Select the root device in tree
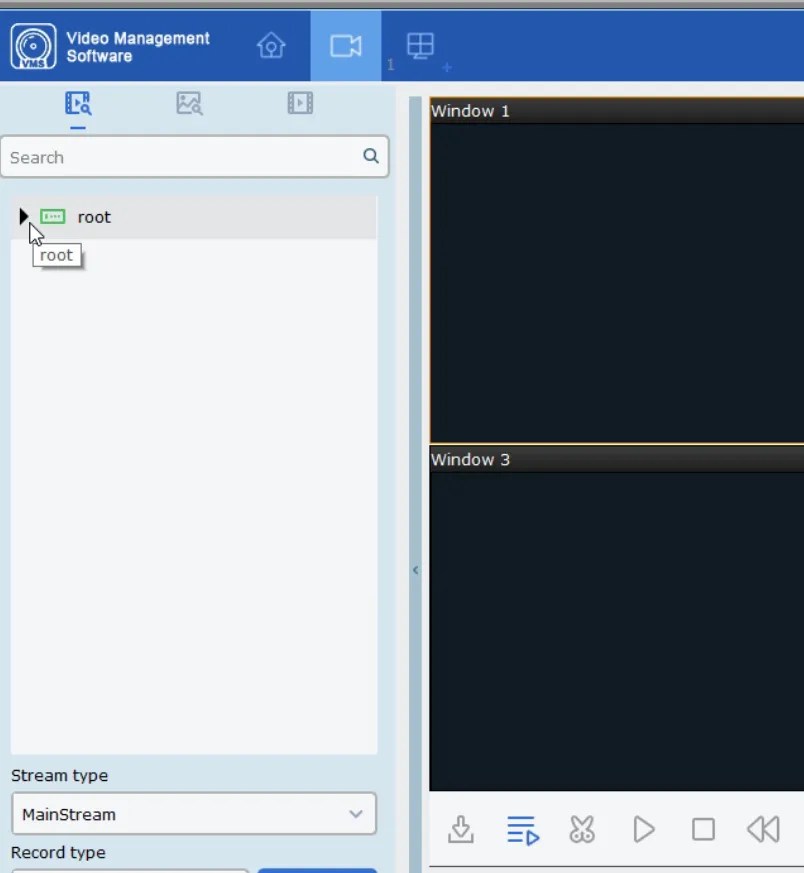Viewport: 804px width, 873px height. (94, 217)
